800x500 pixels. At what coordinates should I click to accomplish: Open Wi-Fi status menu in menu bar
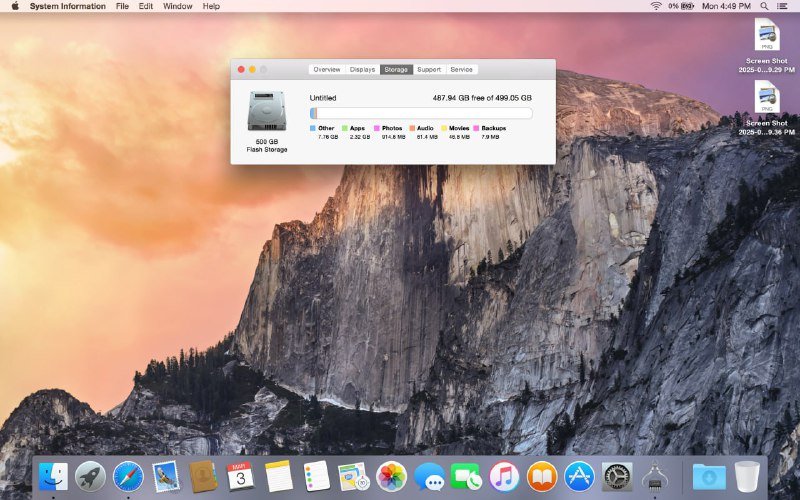[656, 6]
